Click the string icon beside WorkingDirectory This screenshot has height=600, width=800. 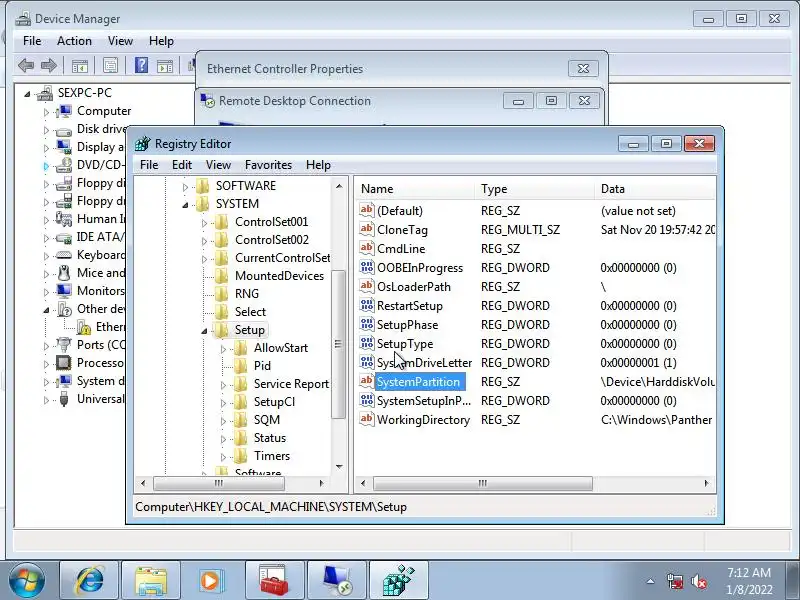366,419
